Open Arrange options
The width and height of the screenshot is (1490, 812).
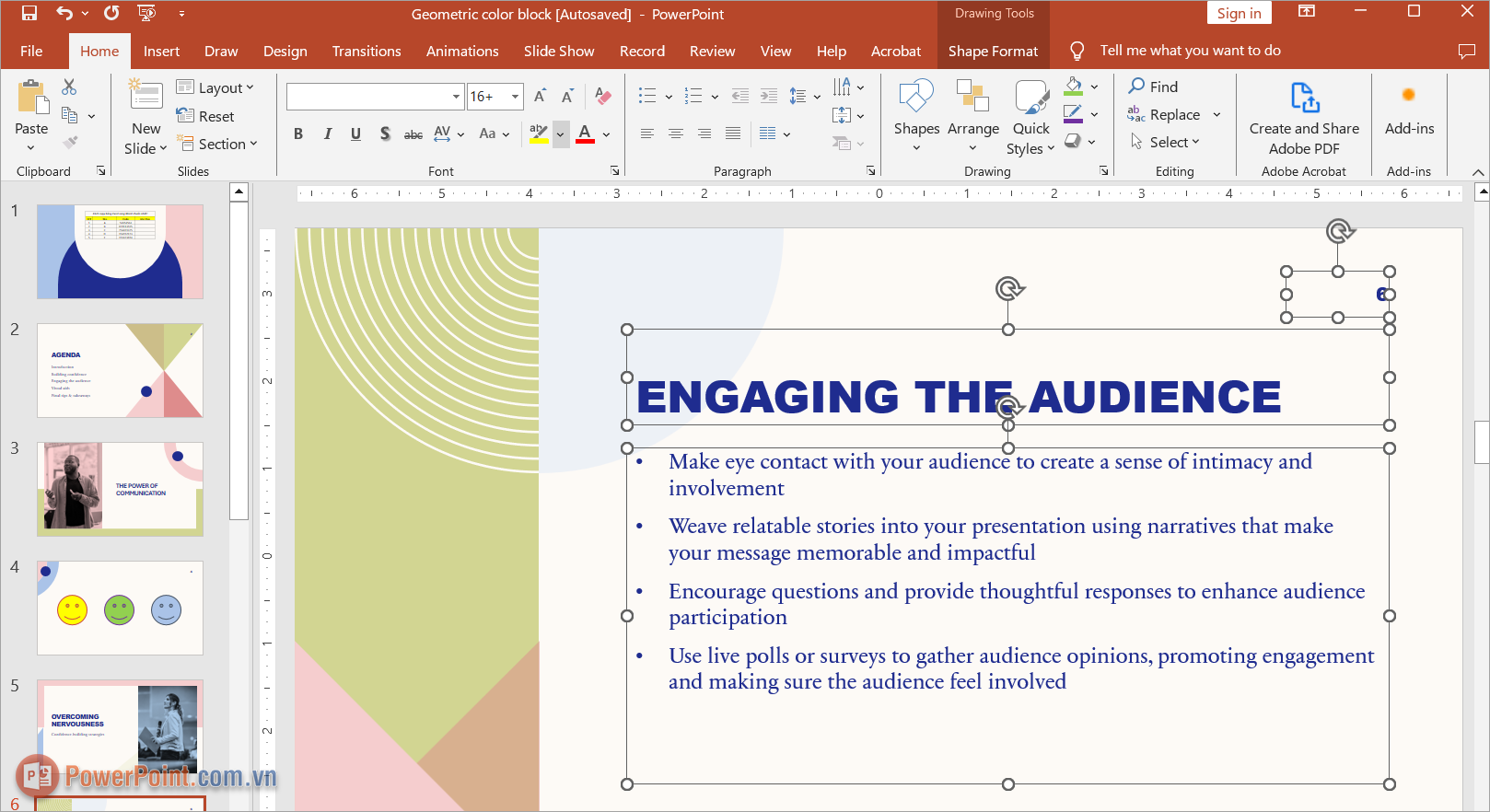pos(973,117)
